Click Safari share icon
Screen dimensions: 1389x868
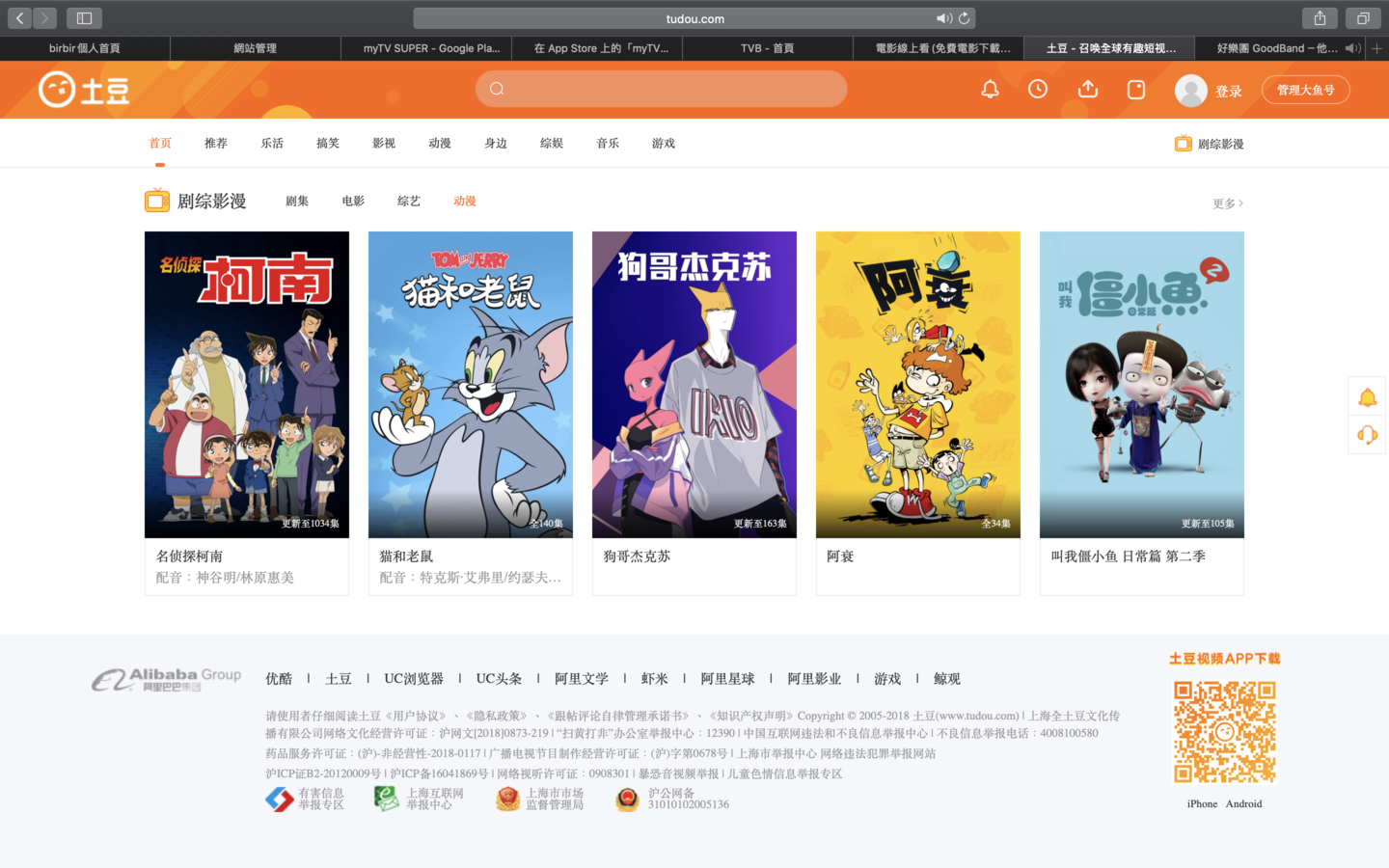[x=1320, y=18]
